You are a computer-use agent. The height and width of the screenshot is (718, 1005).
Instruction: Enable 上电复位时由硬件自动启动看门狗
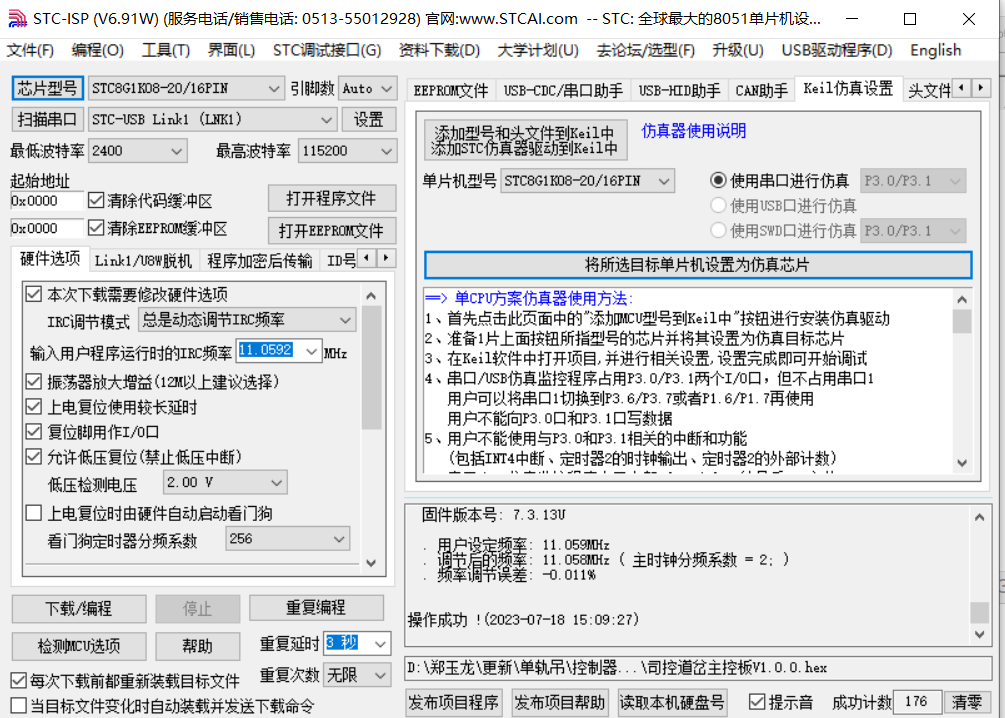[x=33, y=513]
